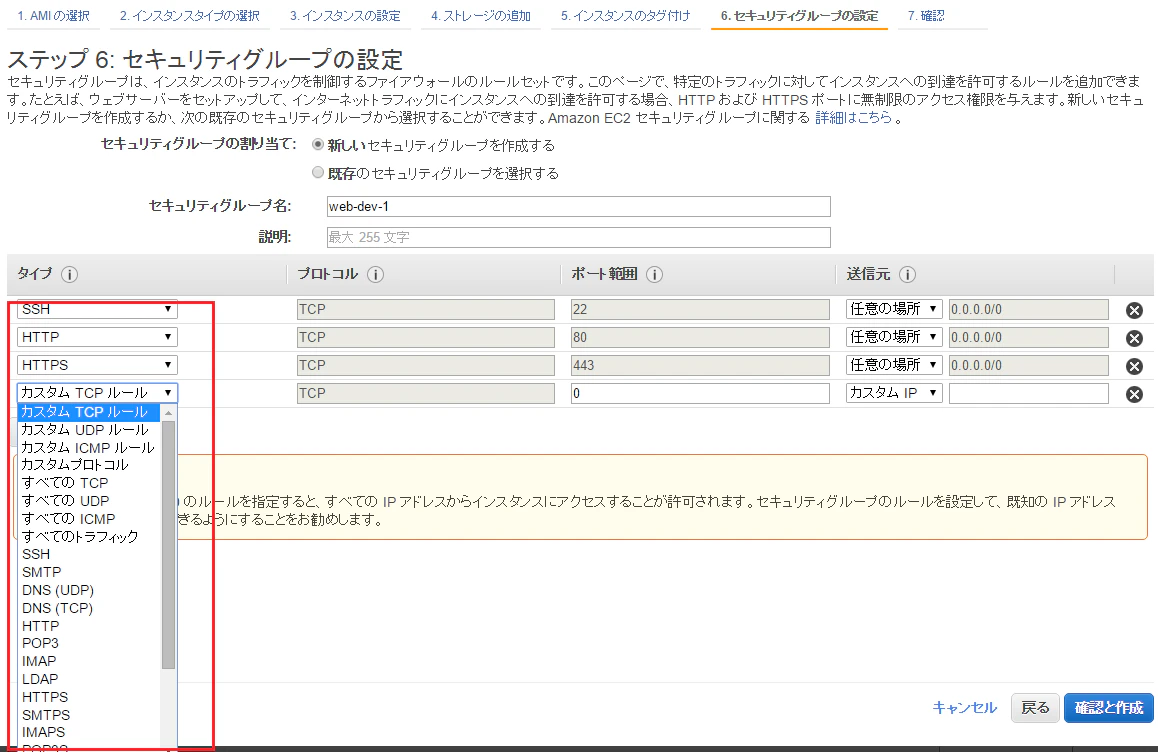The height and width of the screenshot is (752, 1158).
Task: Choose カスタム UDP ルール from list
Action: click(x=89, y=430)
